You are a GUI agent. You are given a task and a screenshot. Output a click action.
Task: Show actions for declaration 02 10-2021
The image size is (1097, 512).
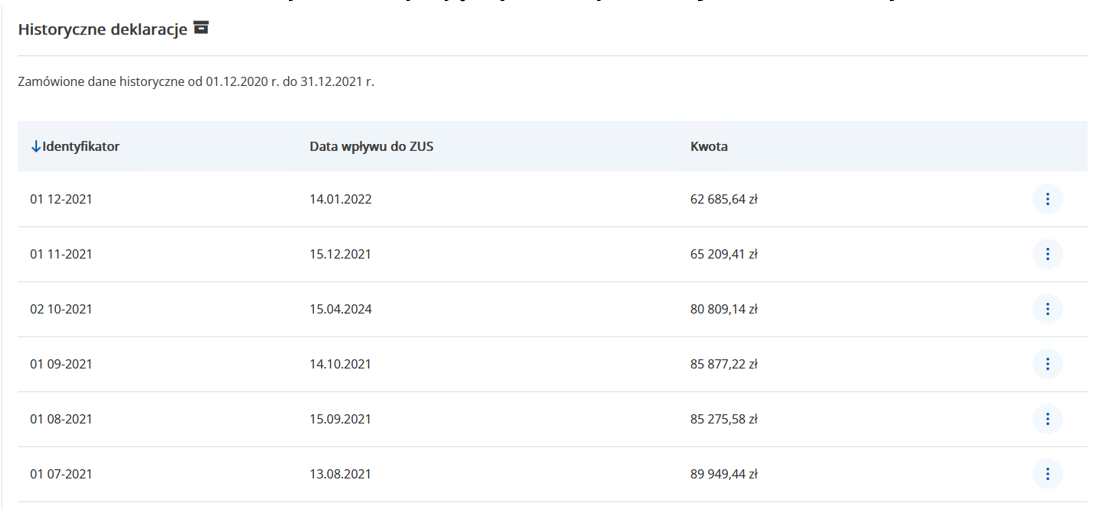[x=1047, y=309]
